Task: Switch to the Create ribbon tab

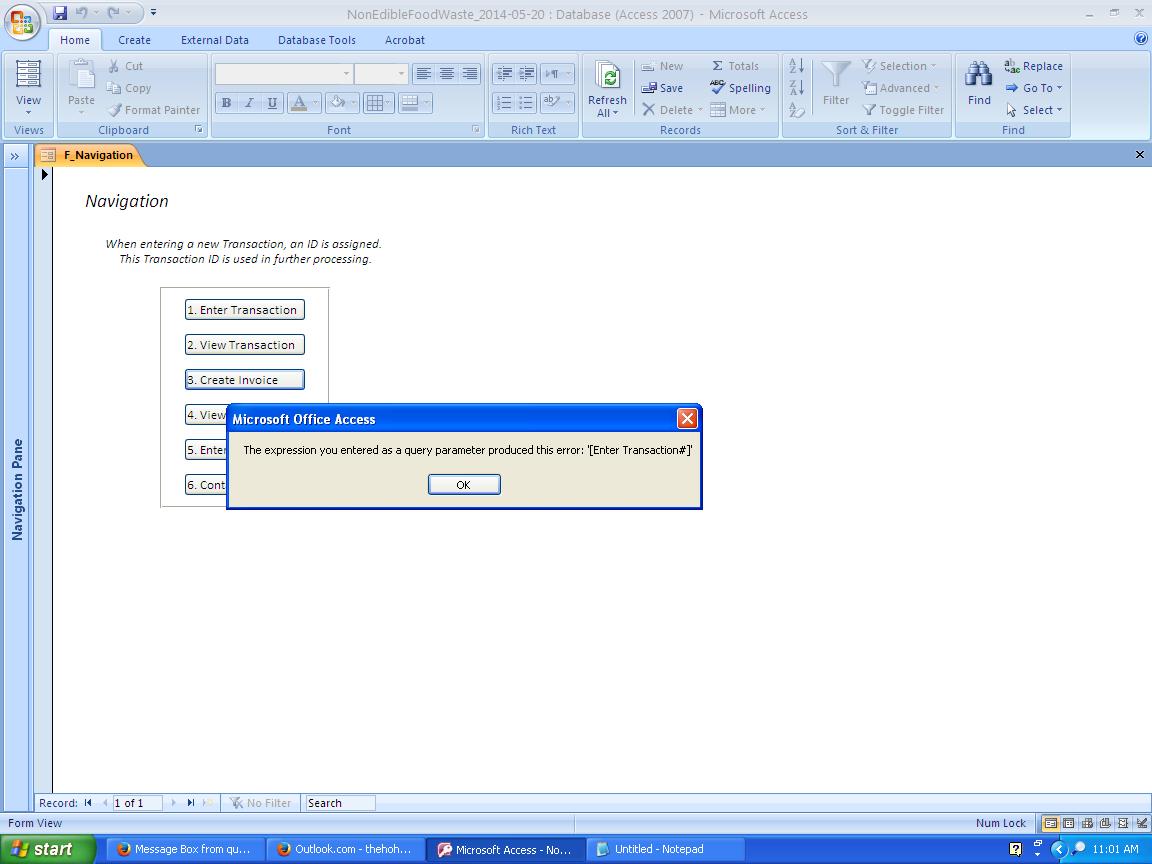Action: [x=134, y=40]
